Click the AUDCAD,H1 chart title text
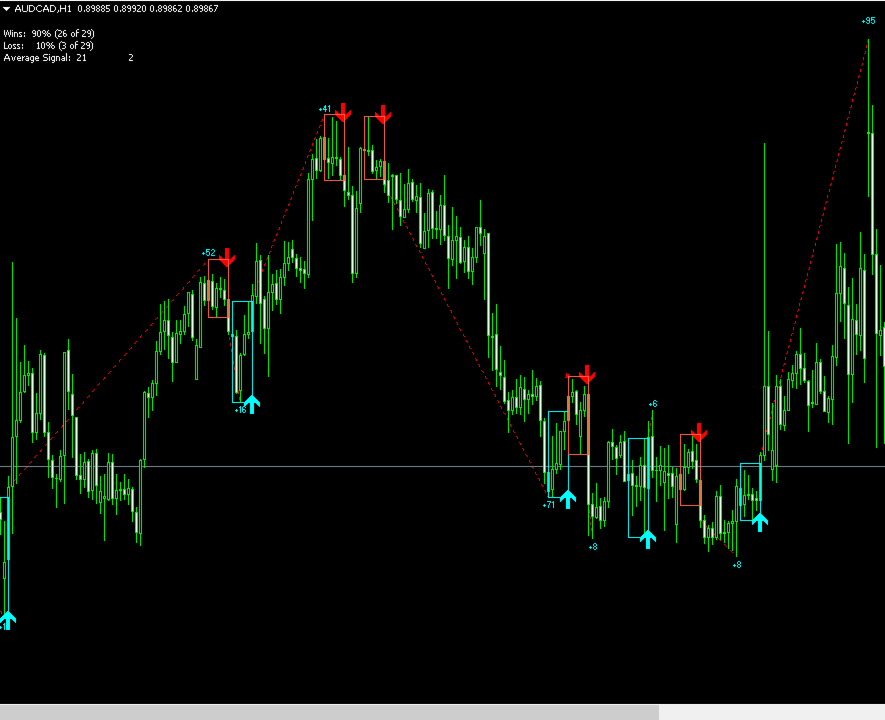The image size is (885, 720). [x=43, y=8]
